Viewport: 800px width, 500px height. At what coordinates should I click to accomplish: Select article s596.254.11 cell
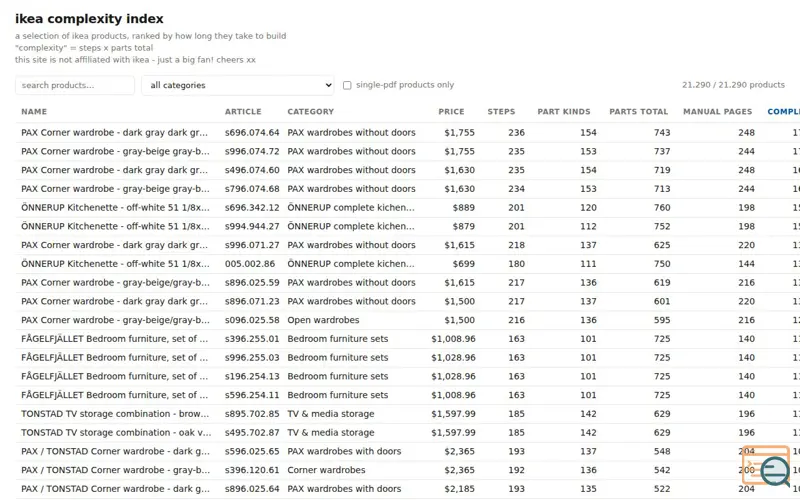(252, 395)
